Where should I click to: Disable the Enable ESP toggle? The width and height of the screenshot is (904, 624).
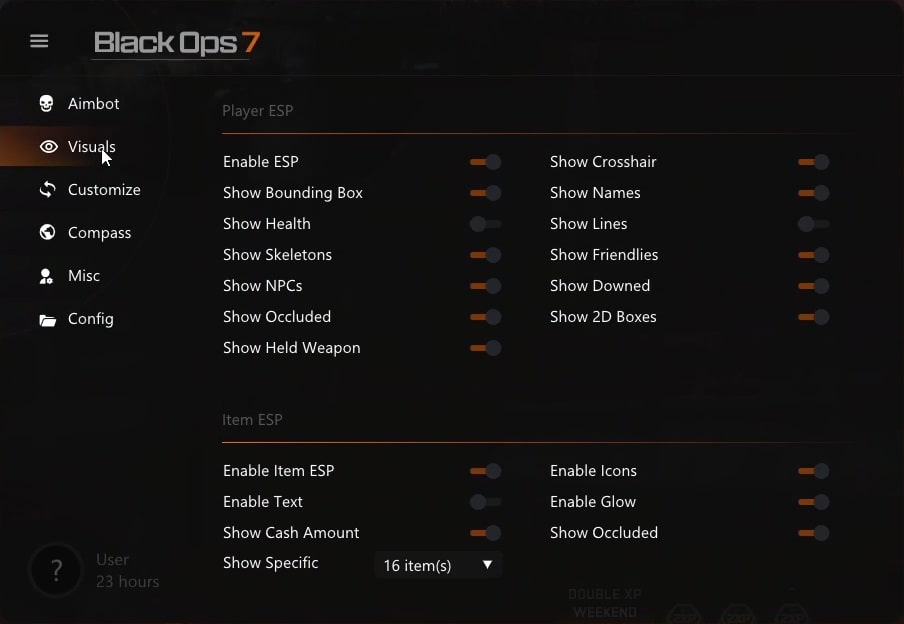point(485,161)
